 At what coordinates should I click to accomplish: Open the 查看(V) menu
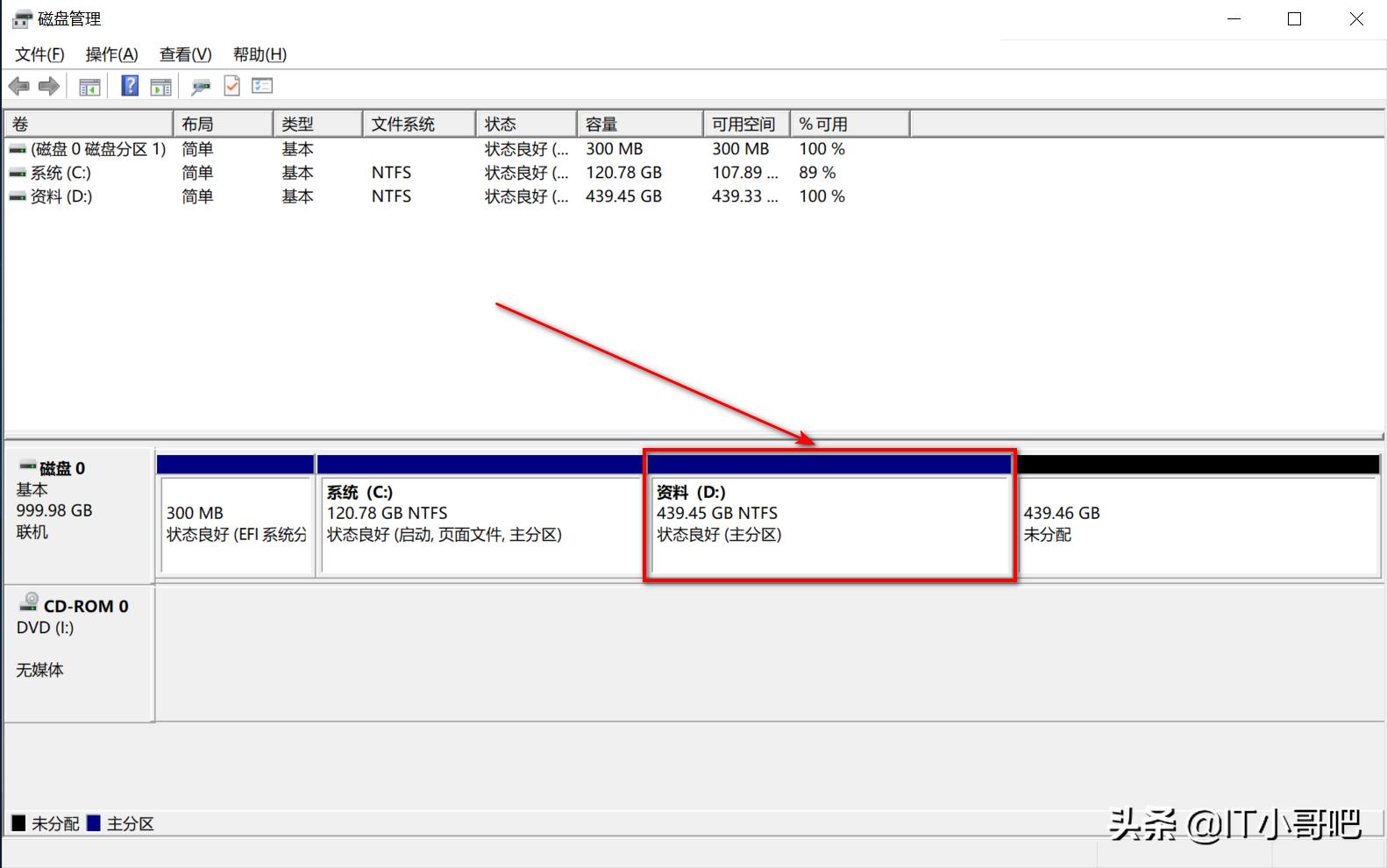pos(185,54)
